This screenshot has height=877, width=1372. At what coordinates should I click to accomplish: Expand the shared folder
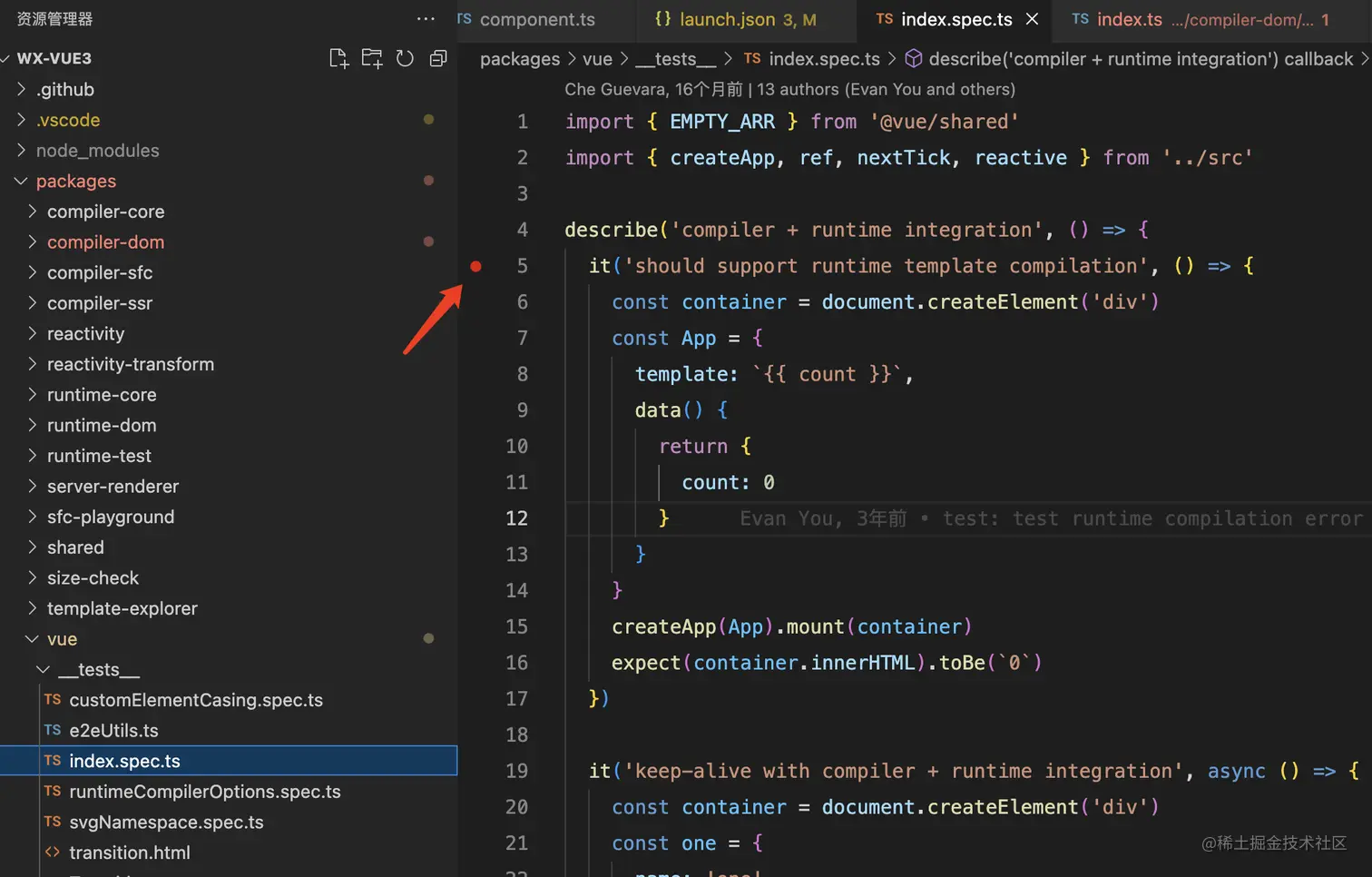click(229, 547)
